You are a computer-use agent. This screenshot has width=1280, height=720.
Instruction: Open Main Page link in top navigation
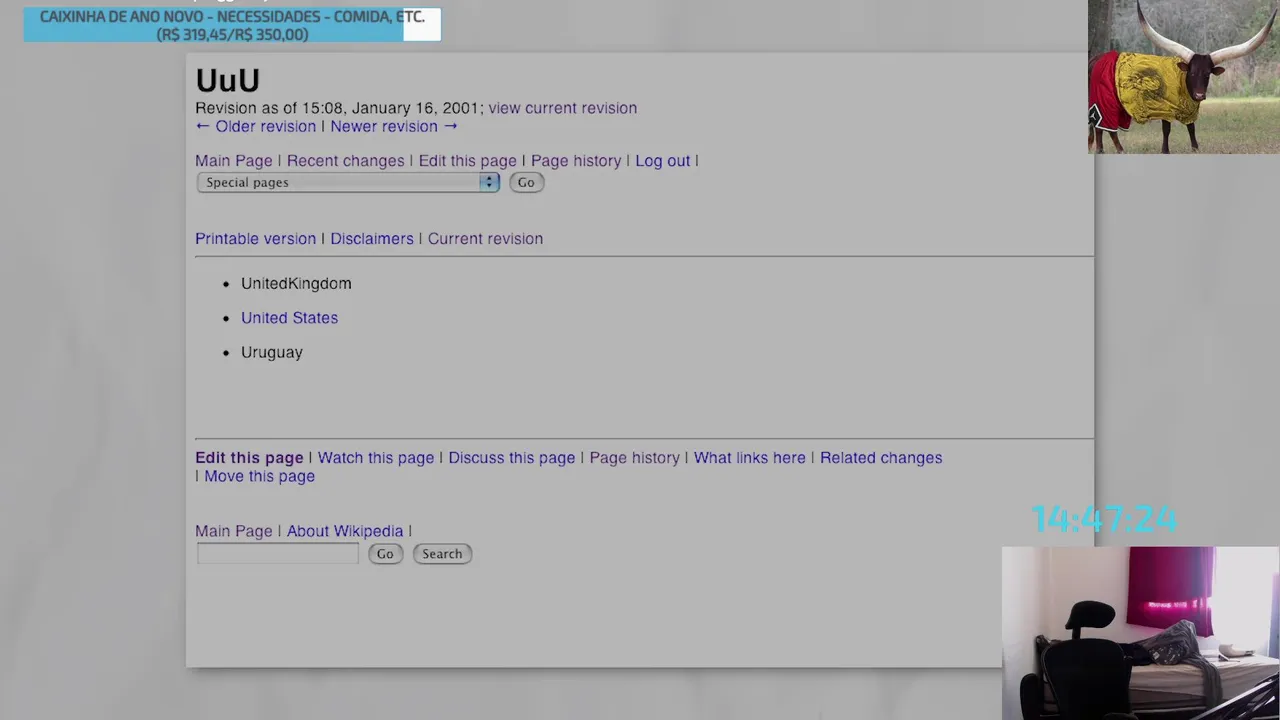pos(233,160)
